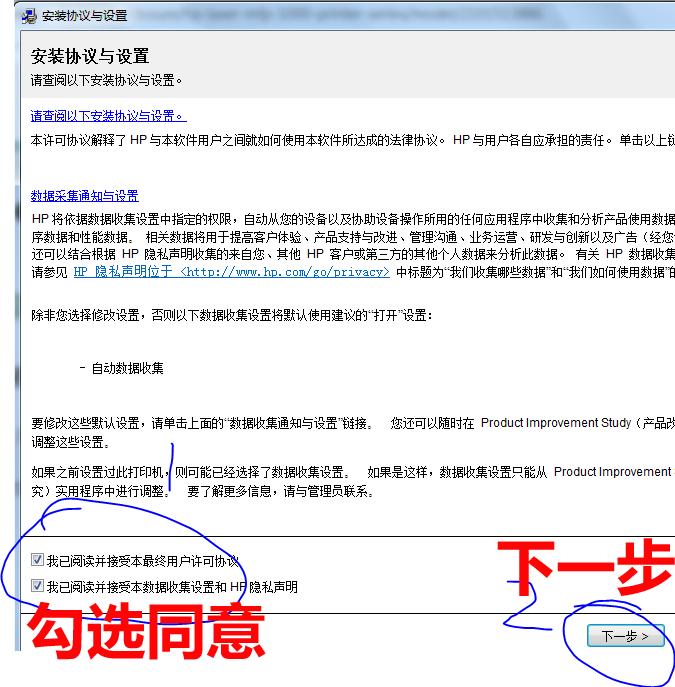Open the HP privacy statement URL link
Screen dimensions: 675x687
click(x=231, y=272)
